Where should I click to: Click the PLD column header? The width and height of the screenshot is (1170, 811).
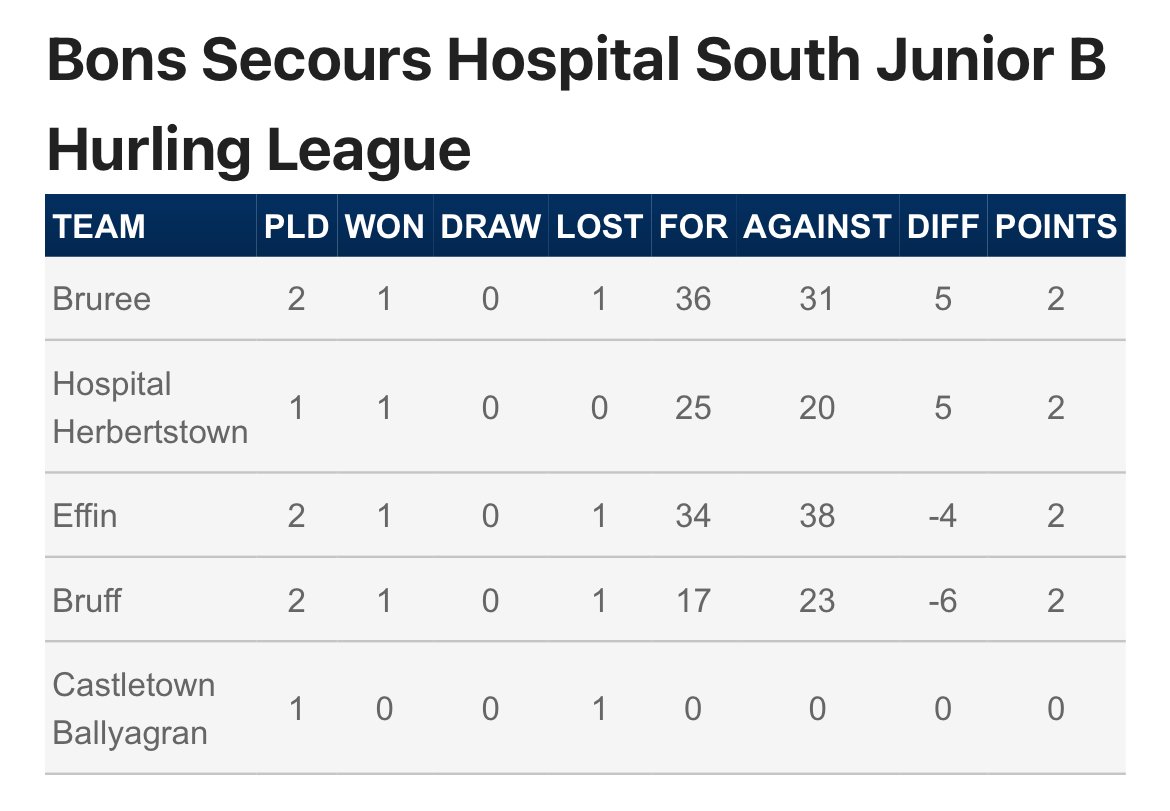pos(296,226)
